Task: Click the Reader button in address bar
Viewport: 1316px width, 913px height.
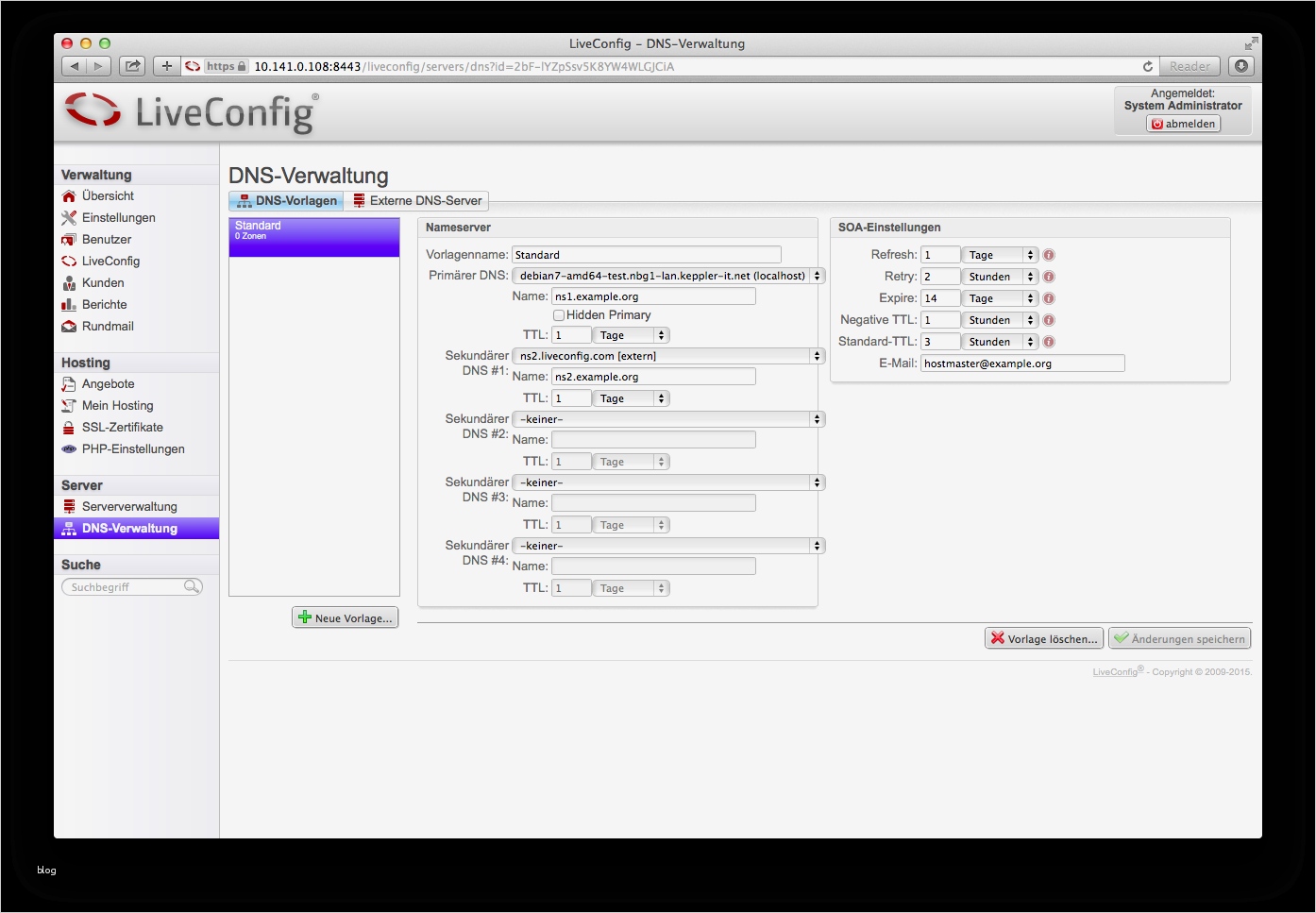Action: pos(1189,66)
